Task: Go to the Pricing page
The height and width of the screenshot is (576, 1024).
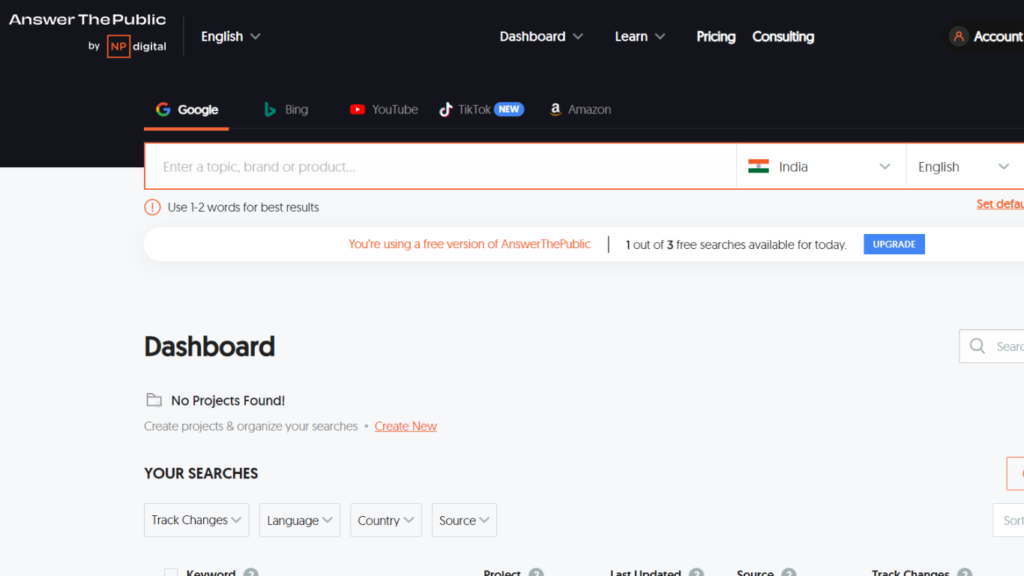Action: click(x=716, y=37)
